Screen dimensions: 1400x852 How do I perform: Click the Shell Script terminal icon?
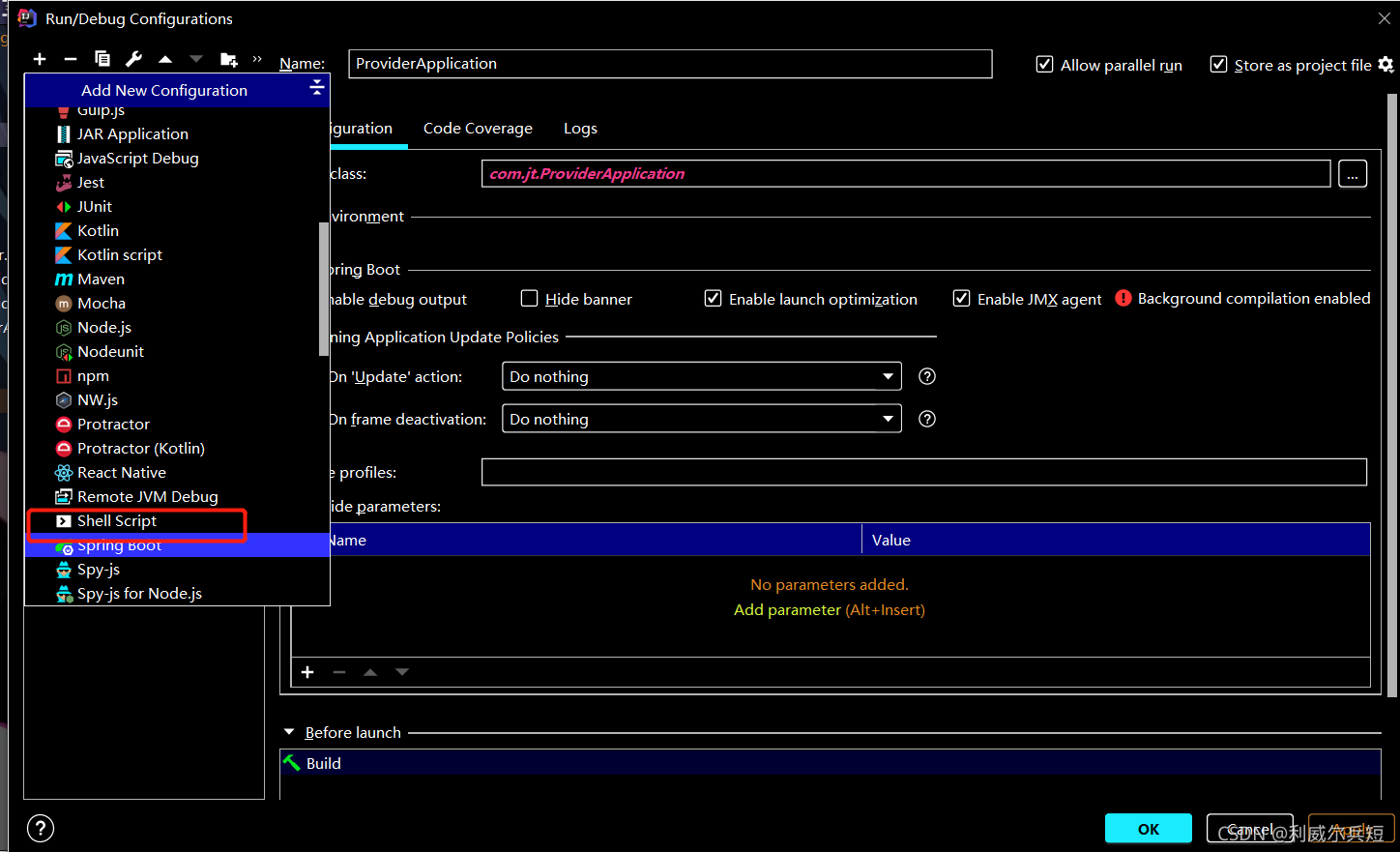point(64,520)
